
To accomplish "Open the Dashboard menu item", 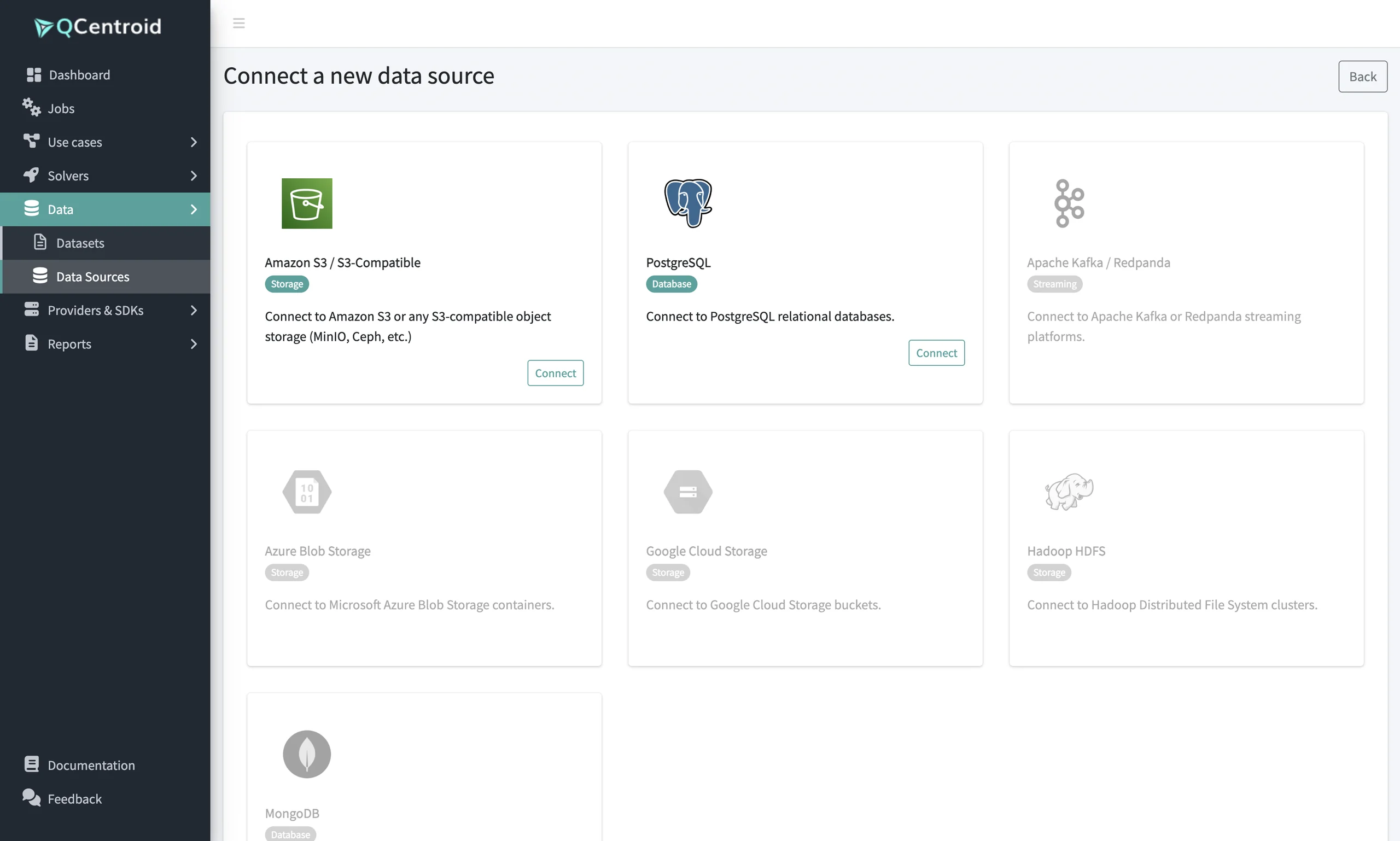I will click(x=106, y=75).
